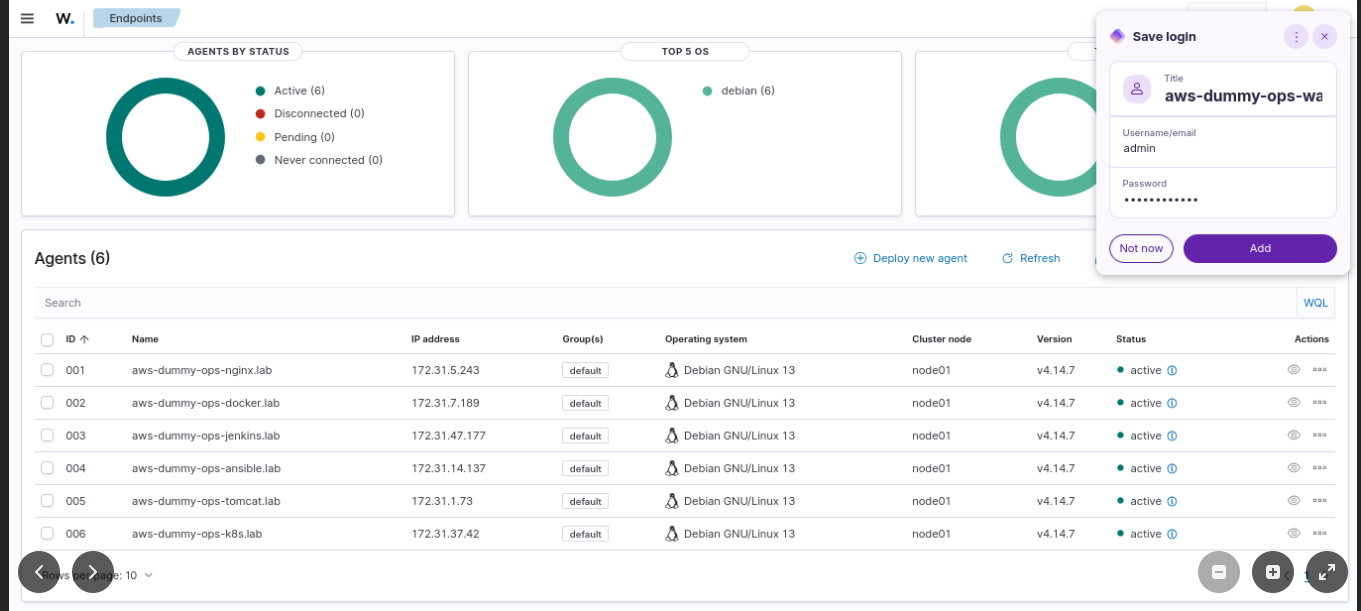The width and height of the screenshot is (1361, 611).
Task: Sort by Status column header
Action: (x=1131, y=339)
